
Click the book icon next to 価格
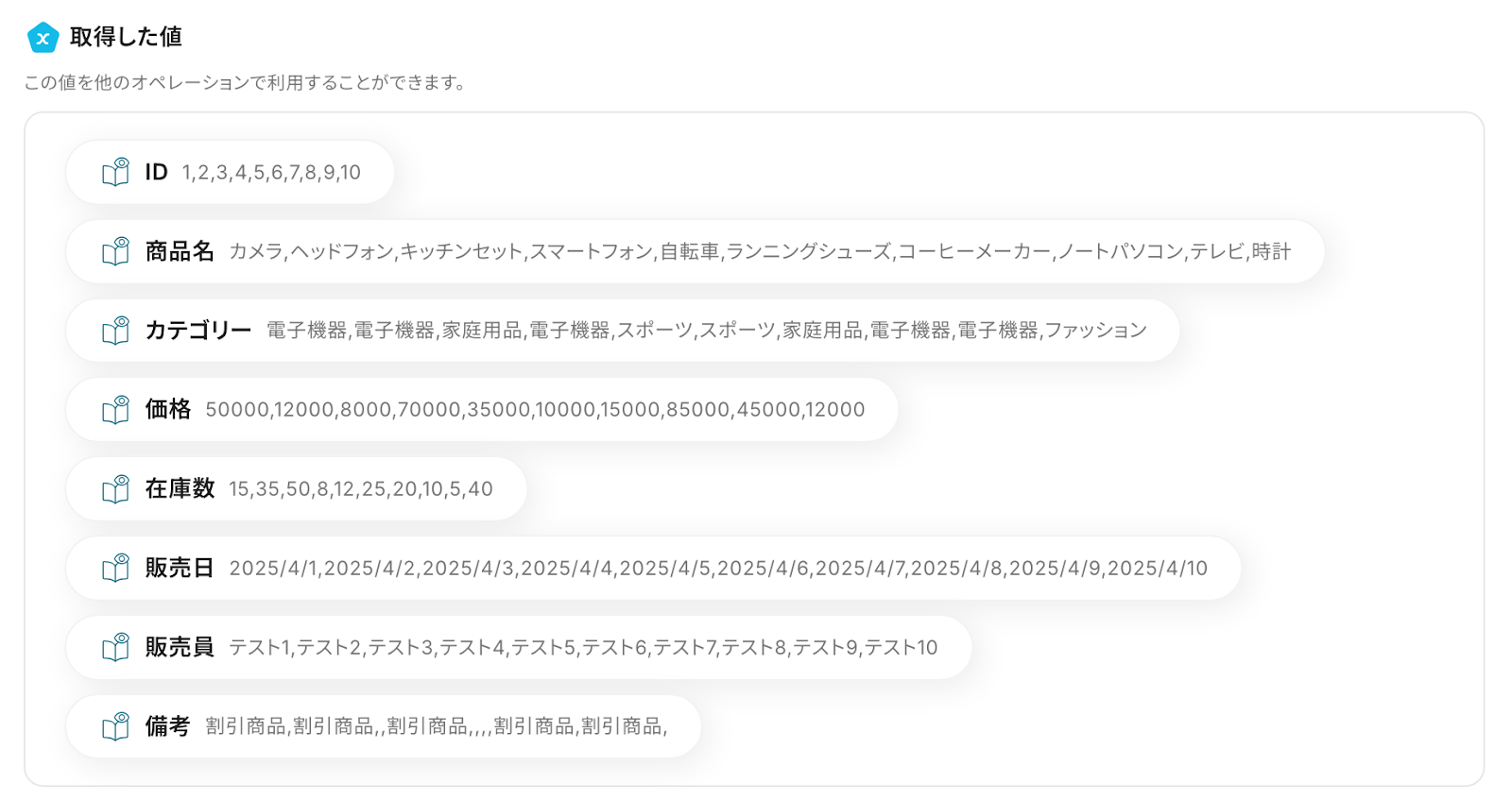pyautogui.click(x=115, y=410)
